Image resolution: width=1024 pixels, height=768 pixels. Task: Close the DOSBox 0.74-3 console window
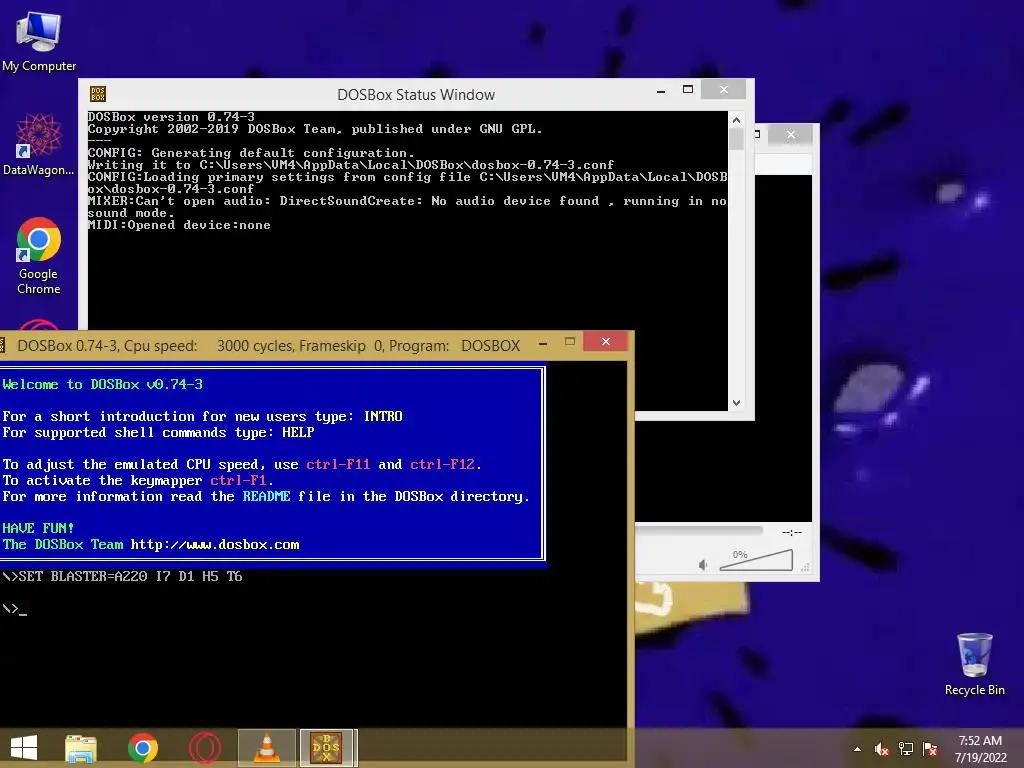point(605,342)
